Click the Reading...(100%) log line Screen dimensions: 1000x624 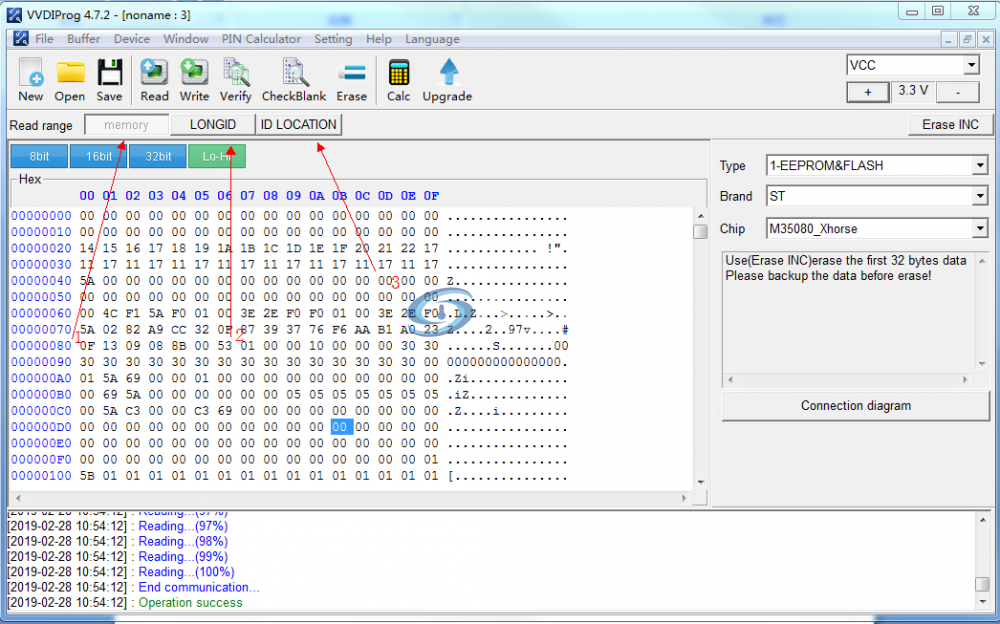coord(186,572)
